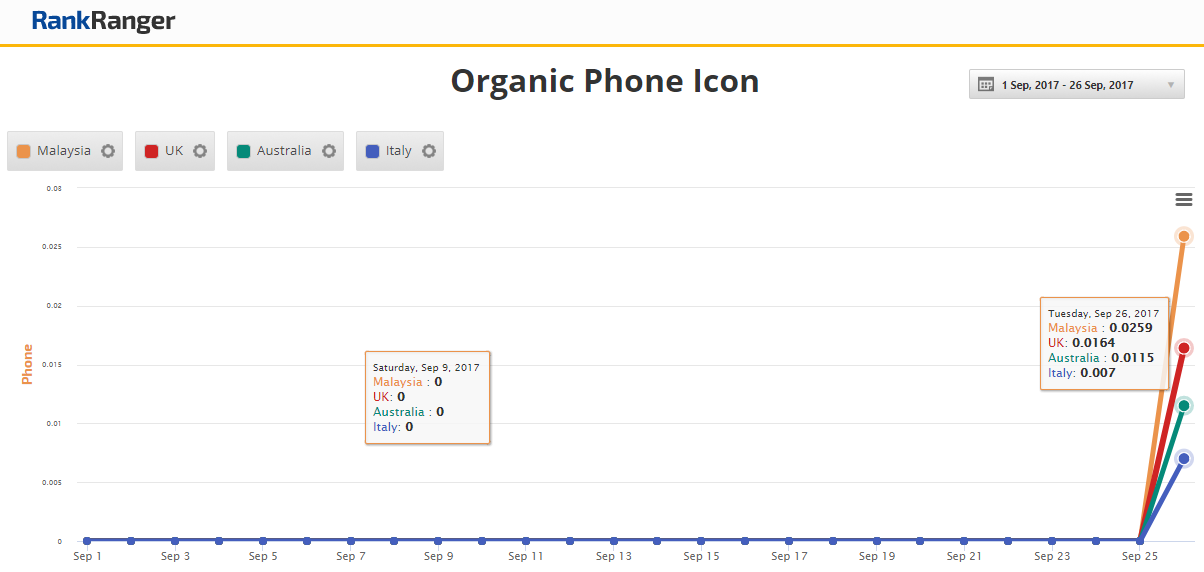Image resolution: width=1204 pixels, height=572 pixels.
Task: Open the chart hamburger context menu
Action: (x=1184, y=200)
